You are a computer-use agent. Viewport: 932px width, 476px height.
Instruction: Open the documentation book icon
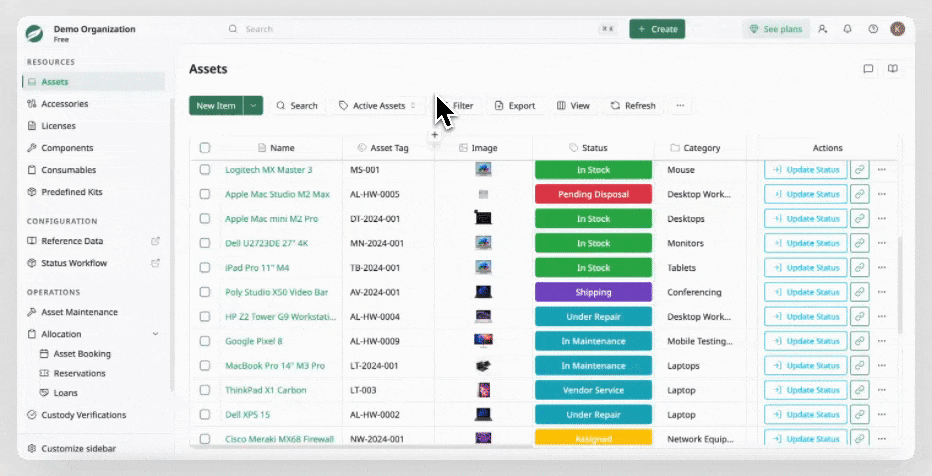click(x=893, y=69)
